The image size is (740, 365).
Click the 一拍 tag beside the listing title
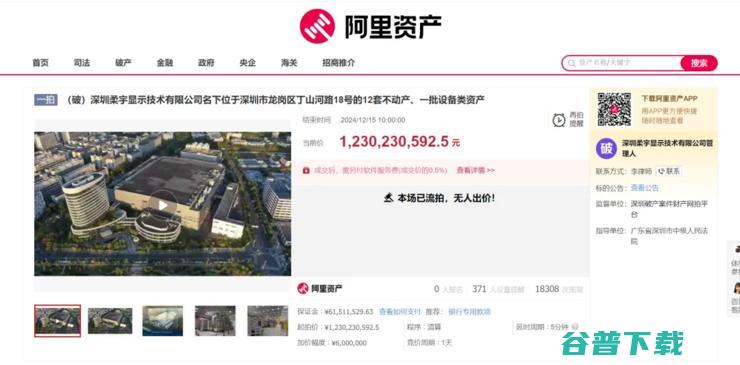(46, 100)
